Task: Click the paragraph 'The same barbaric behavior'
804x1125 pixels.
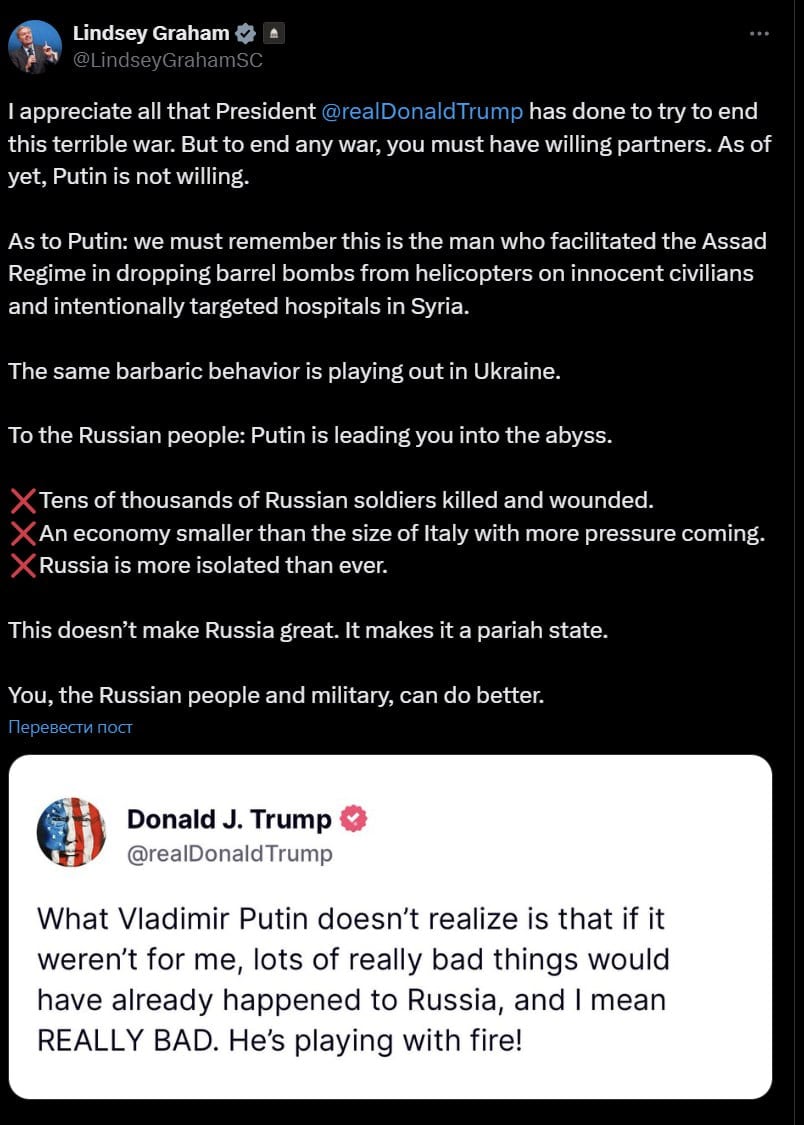Action: tap(284, 371)
